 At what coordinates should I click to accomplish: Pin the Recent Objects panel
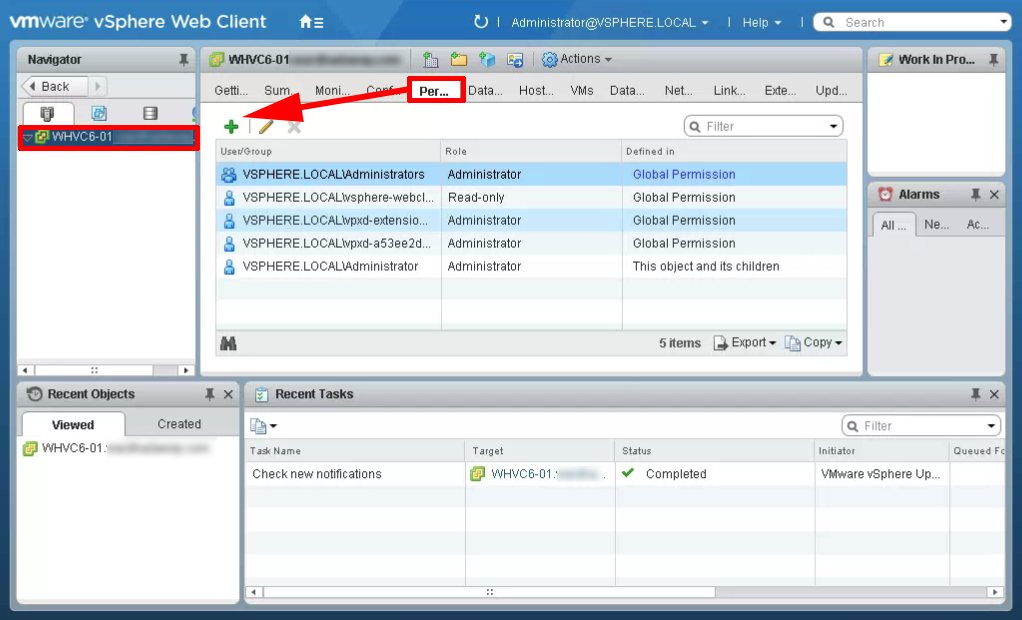tap(210, 394)
